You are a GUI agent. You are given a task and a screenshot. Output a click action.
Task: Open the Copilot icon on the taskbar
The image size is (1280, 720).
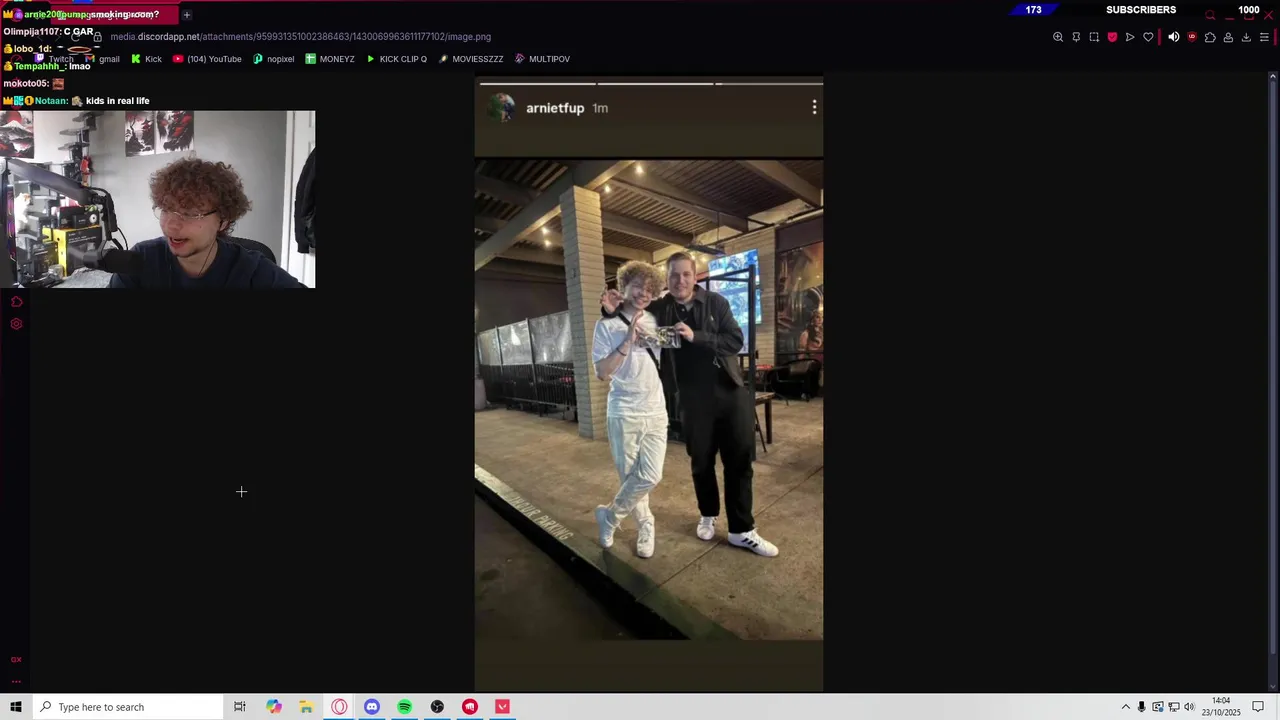click(x=274, y=707)
